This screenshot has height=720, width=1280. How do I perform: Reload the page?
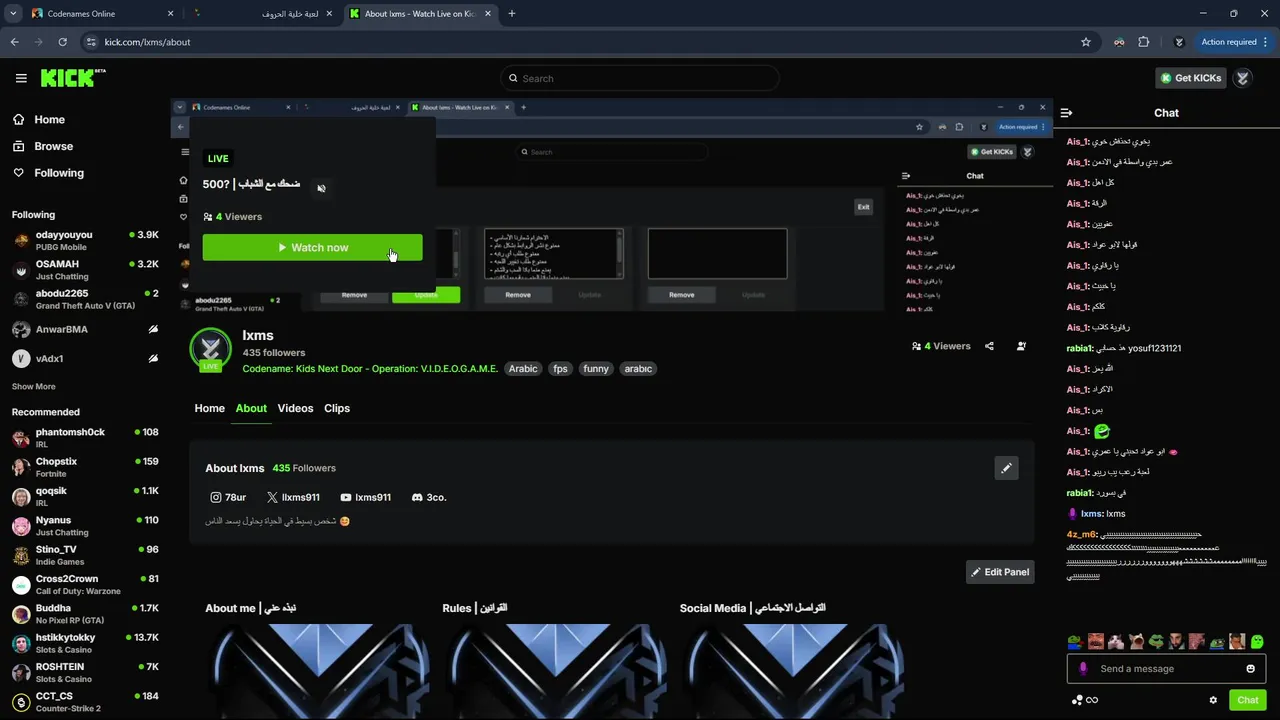pos(62,42)
